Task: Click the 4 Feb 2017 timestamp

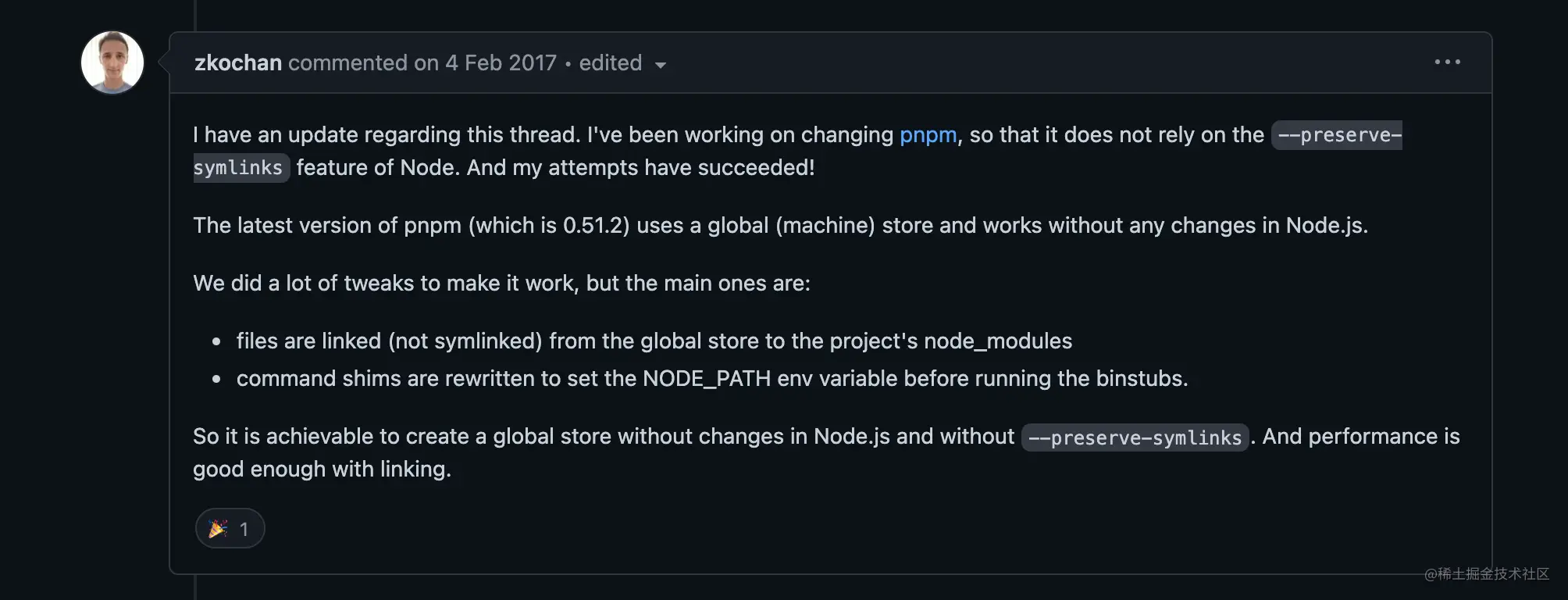Action: tap(501, 62)
